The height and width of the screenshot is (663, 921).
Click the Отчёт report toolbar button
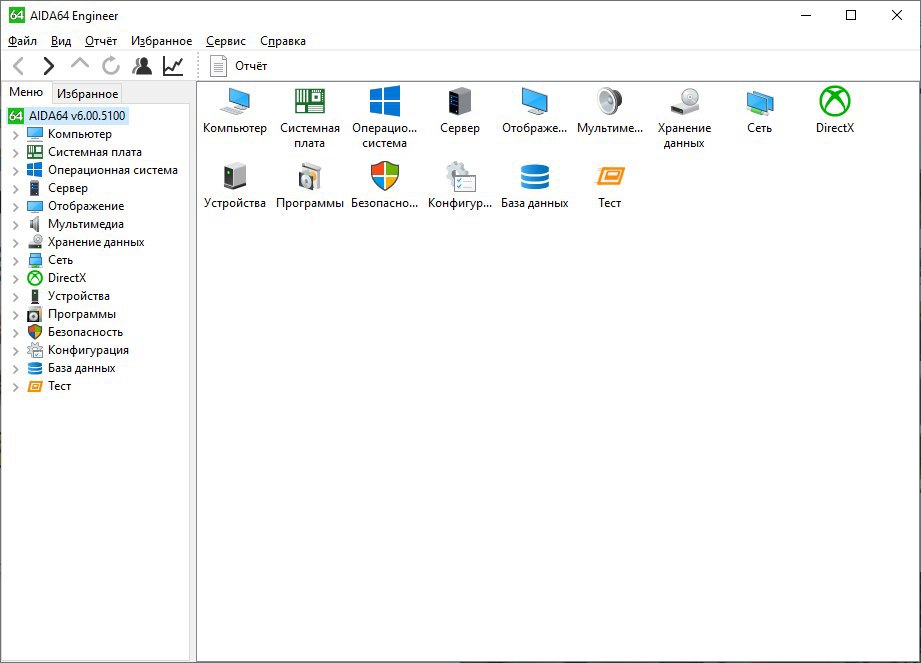238,66
